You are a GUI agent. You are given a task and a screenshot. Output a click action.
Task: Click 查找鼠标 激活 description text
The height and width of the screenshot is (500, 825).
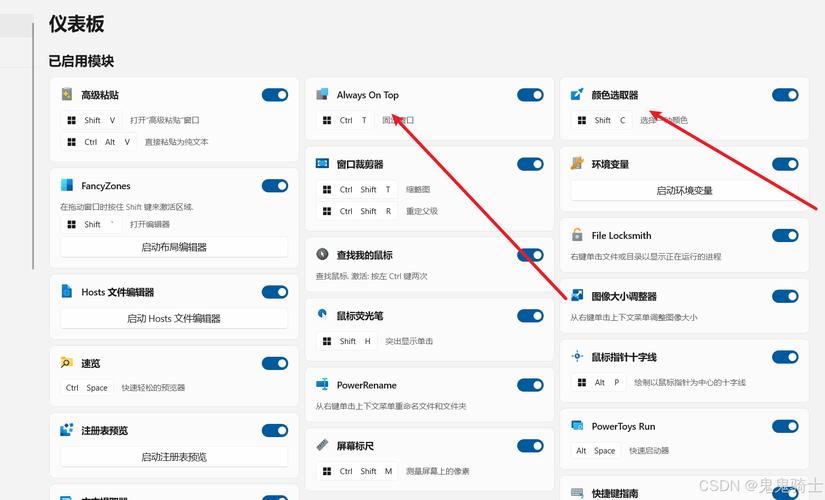coord(371,276)
